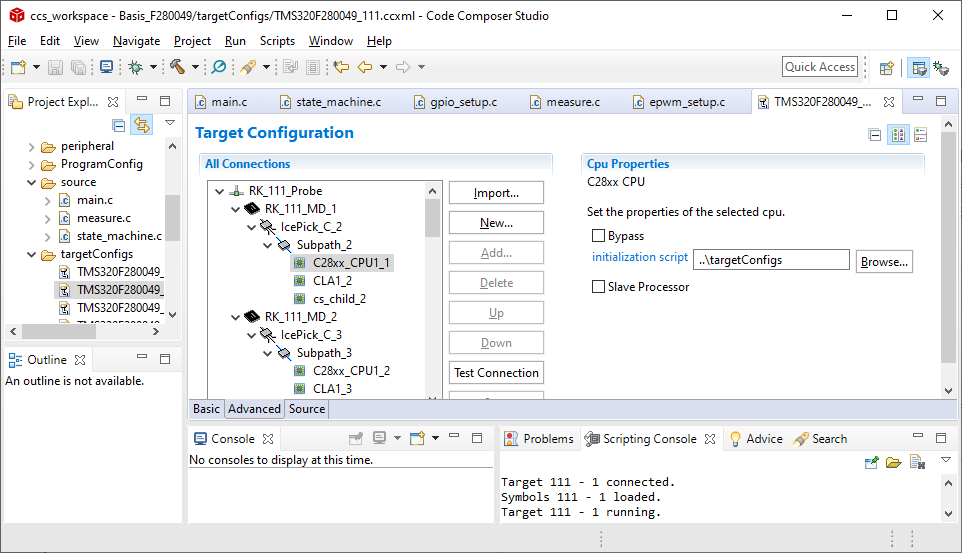962x553 pixels.
Task: Click the pin icon in Scripting Console toolbar
Action: [x=871, y=462]
